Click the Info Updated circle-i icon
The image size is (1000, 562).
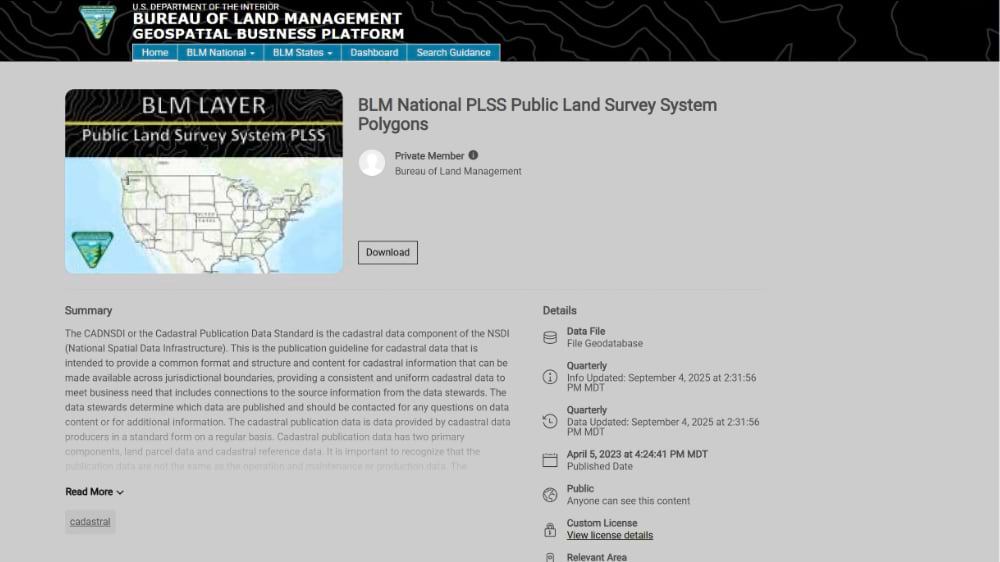[x=550, y=377]
